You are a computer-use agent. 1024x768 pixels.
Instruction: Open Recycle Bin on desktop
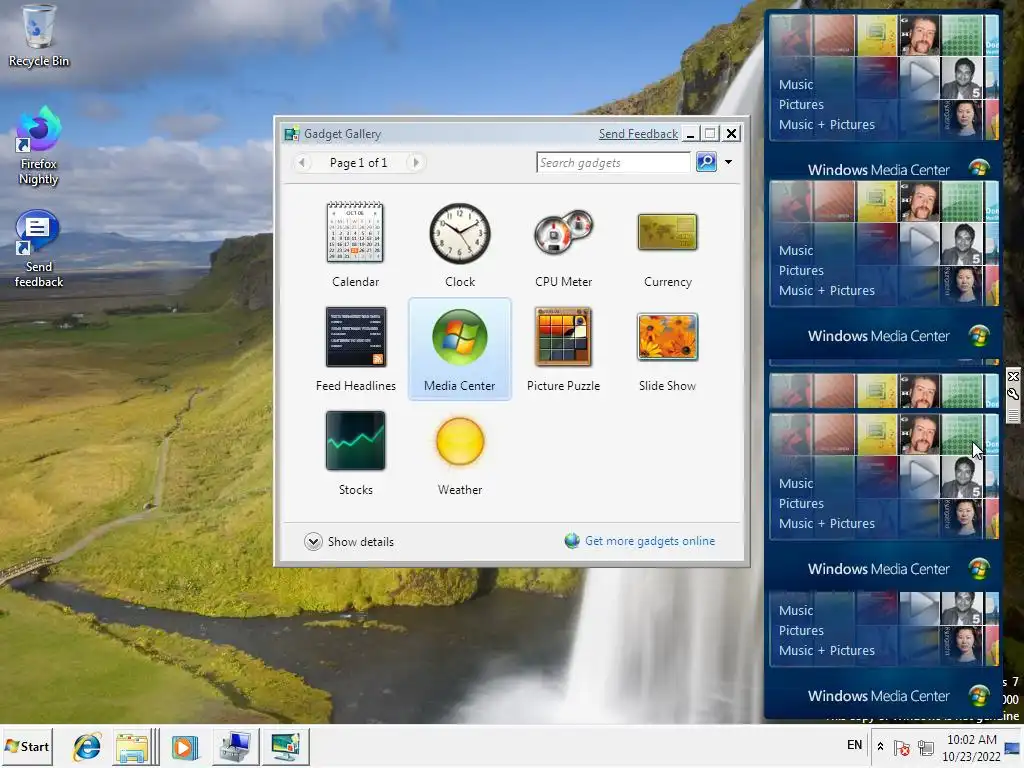39,36
